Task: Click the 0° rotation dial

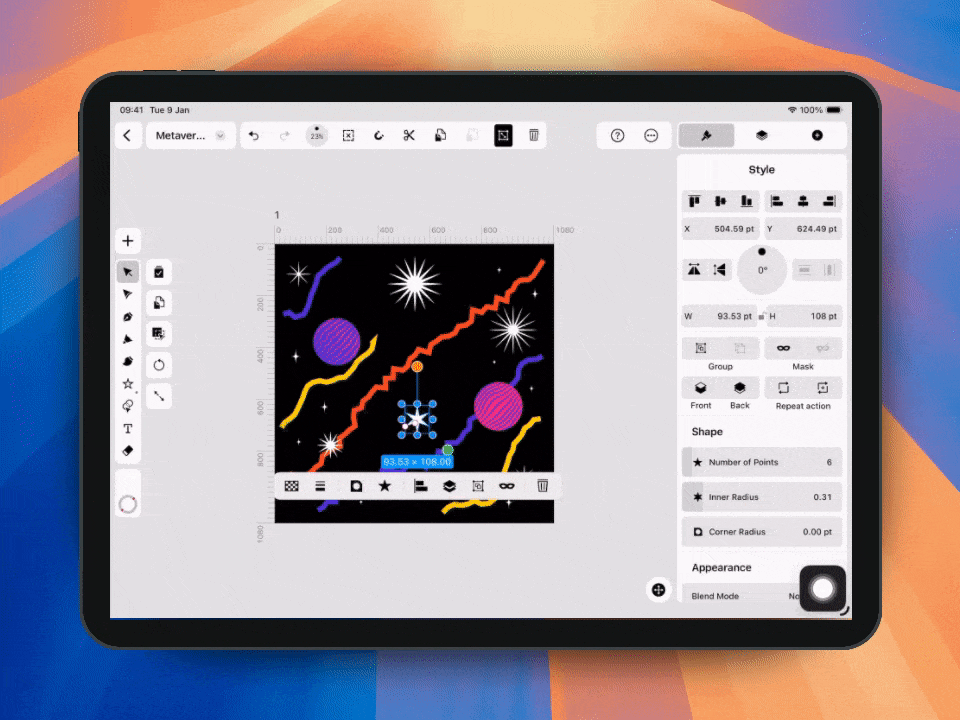Action: (762, 270)
